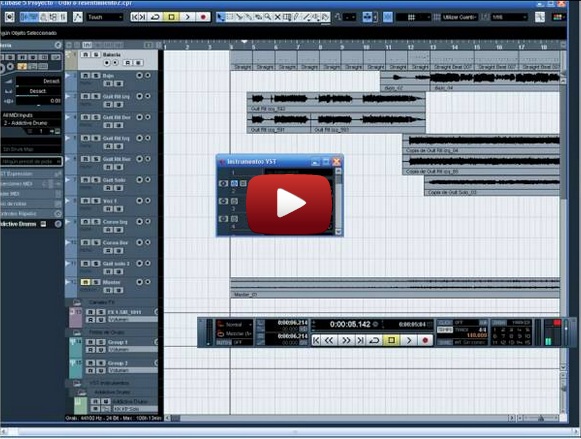Select the Draw pencil tool
Viewport: 581px width, 439px height.
296,17
